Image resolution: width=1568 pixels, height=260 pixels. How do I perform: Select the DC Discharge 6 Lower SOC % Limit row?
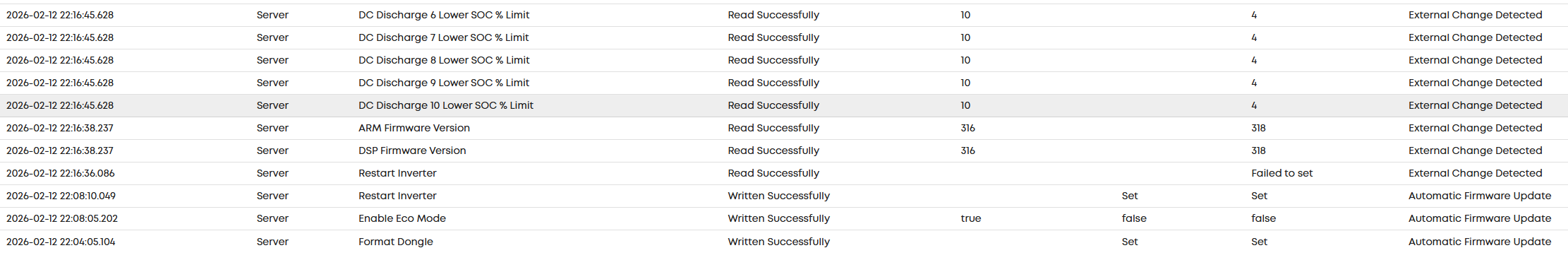(x=784, y=15)
